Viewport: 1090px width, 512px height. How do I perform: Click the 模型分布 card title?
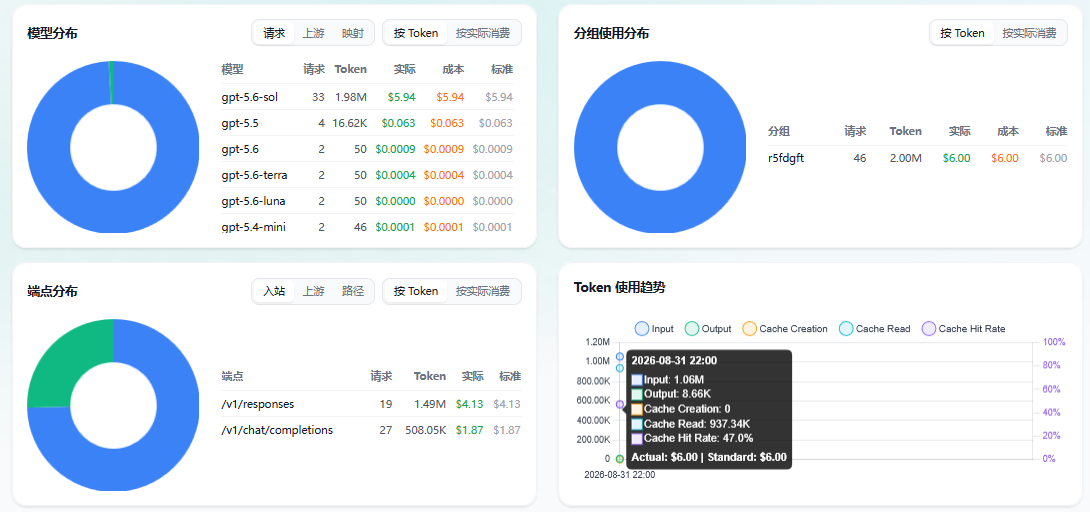pyautogui.click(x=52, y=33)
